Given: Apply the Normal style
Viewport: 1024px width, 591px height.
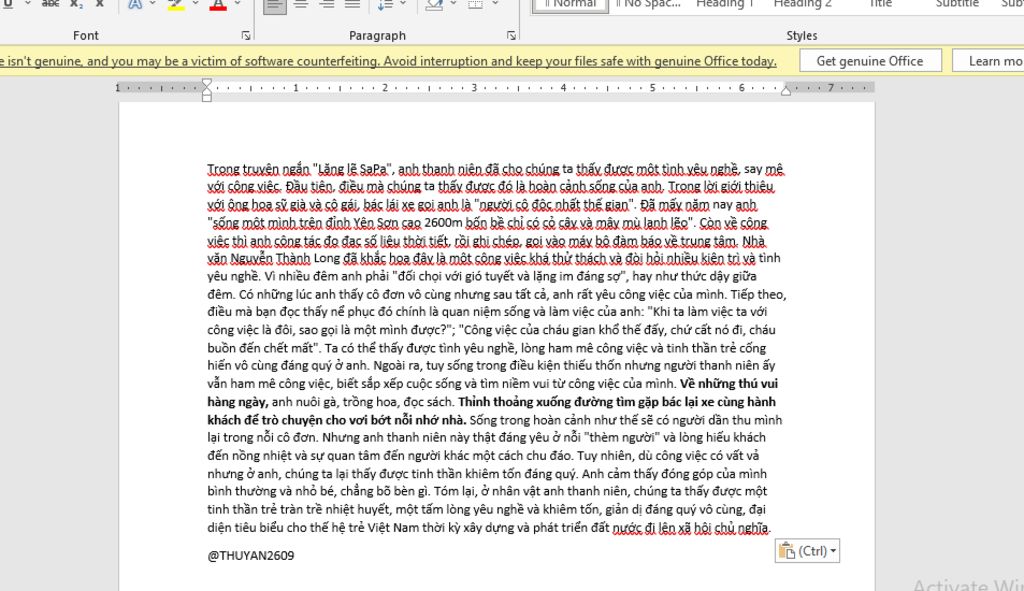Looking at the screenshot, I should (x=571, y=5).
